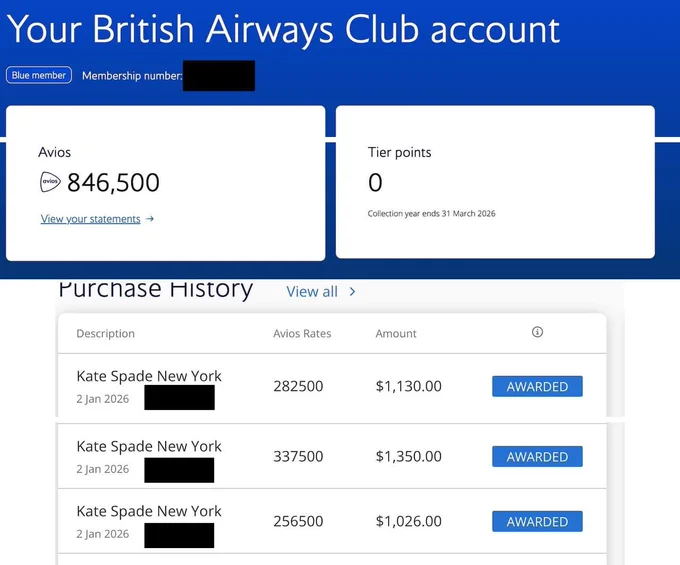The image size is (680, 565).
Task: Click the Blue member badge
Action: click(39, 75)
